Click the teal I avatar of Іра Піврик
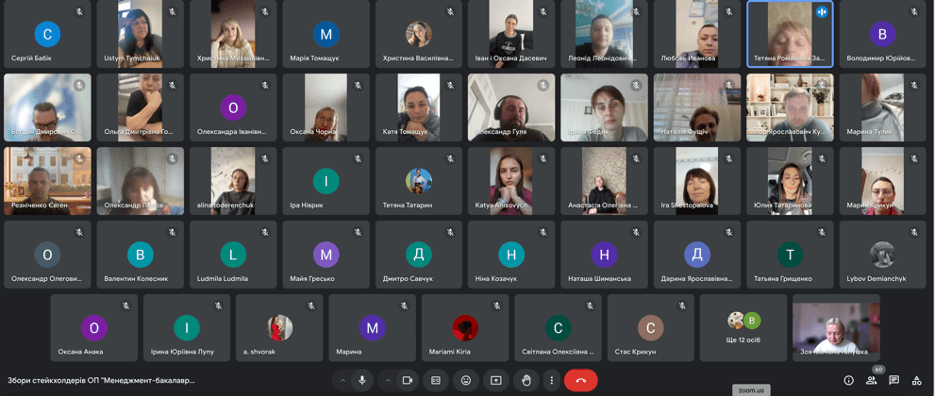Screen dimensions: 936x396 (x=326, y=182)
